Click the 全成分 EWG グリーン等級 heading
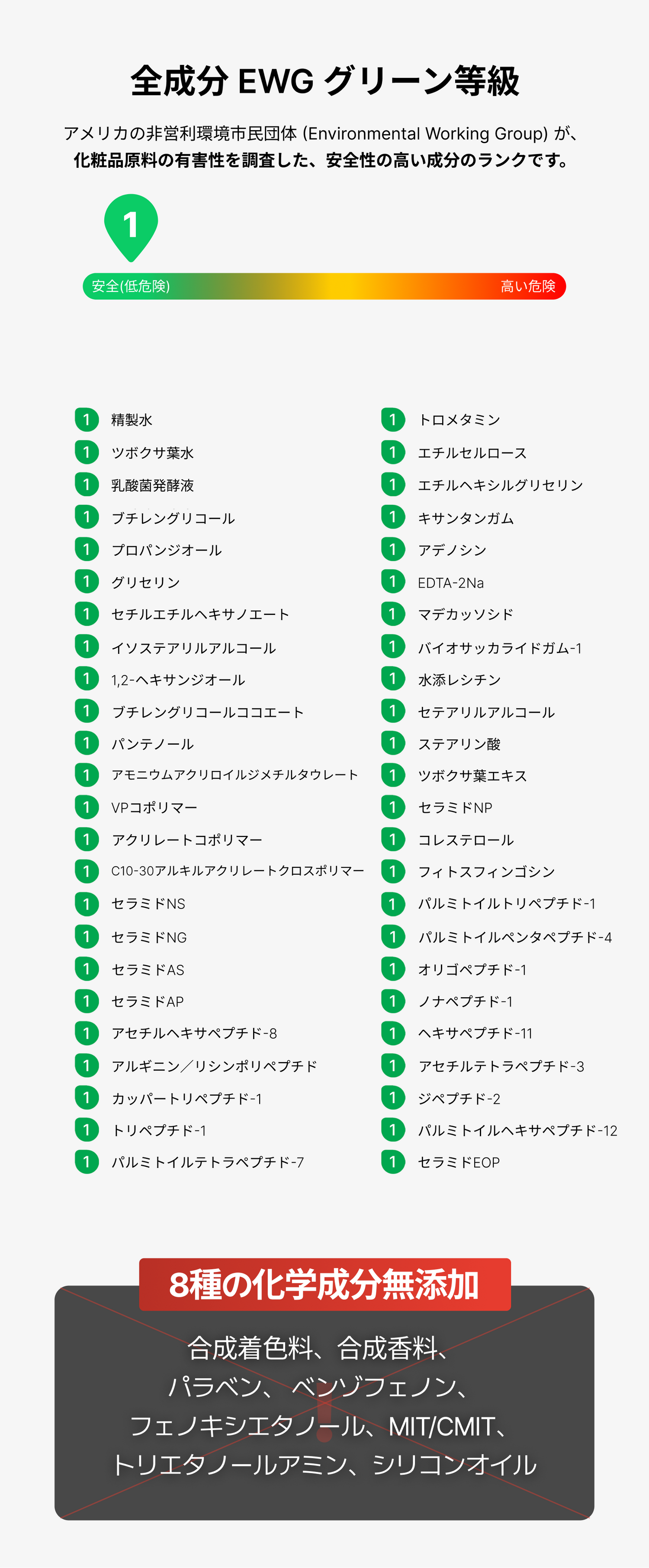Screen dimensions: 649x1568 click(324, 81)
